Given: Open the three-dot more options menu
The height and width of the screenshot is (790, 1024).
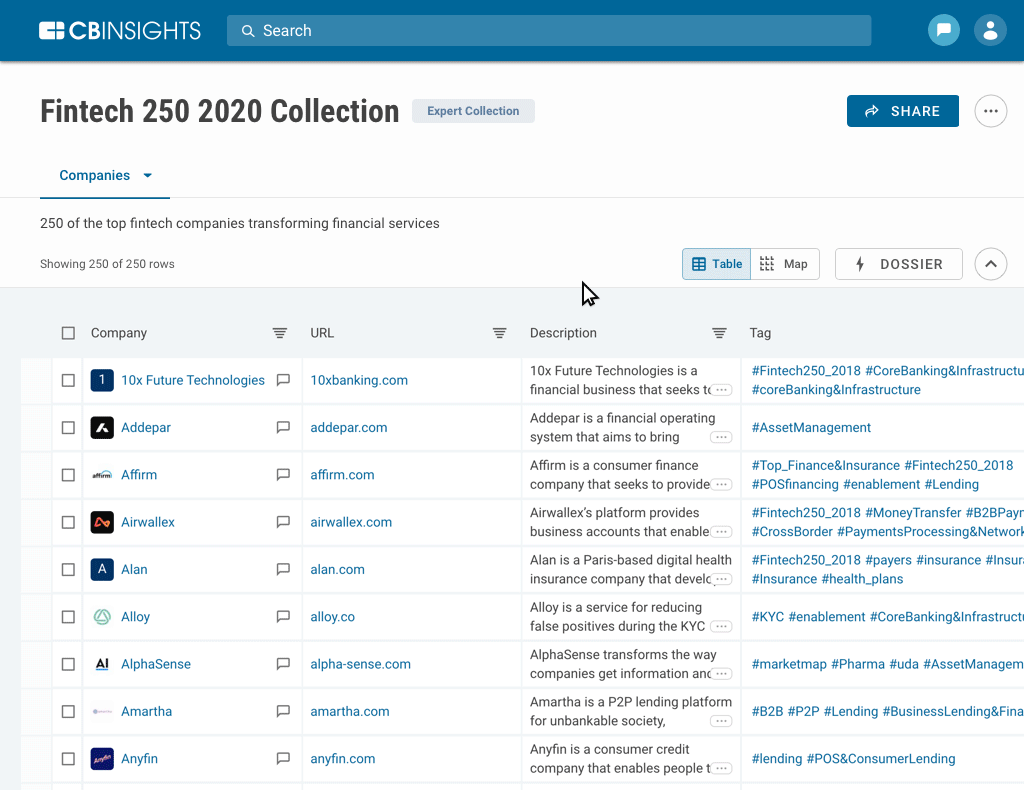Looking at the screenshot, I should [x=990, y=111].
